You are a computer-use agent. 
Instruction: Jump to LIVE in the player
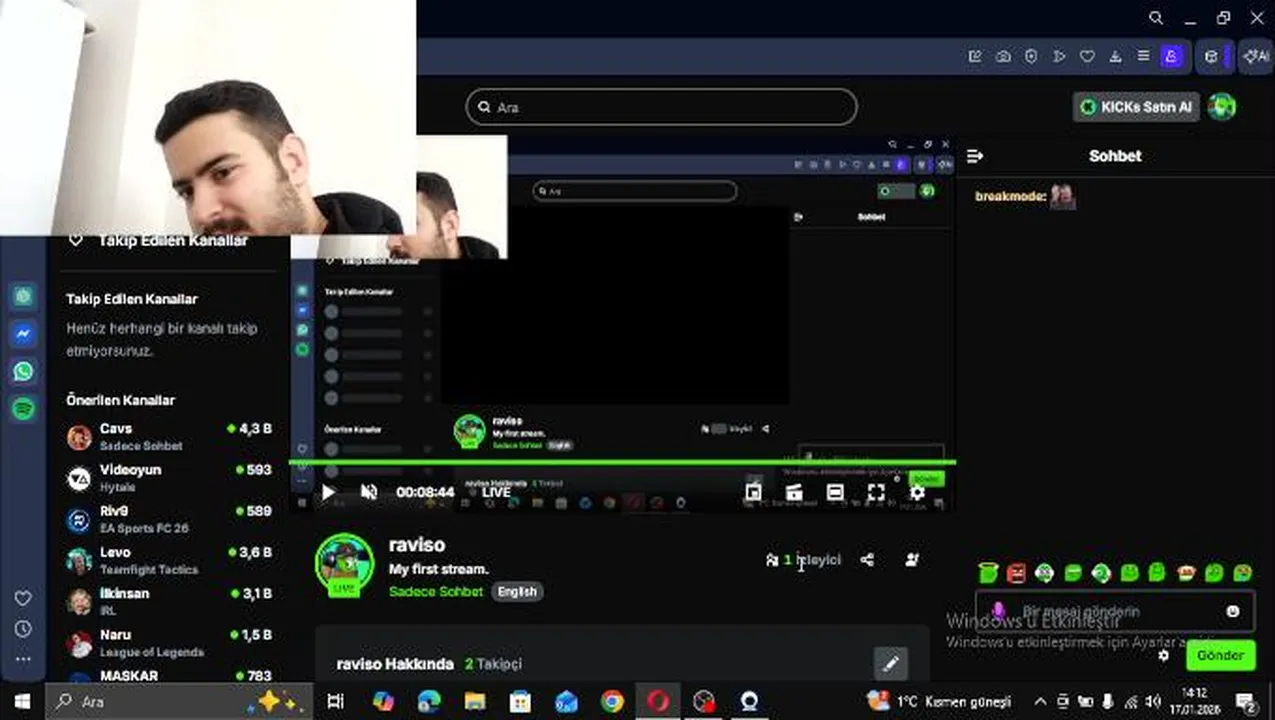[x=496, y=492]
